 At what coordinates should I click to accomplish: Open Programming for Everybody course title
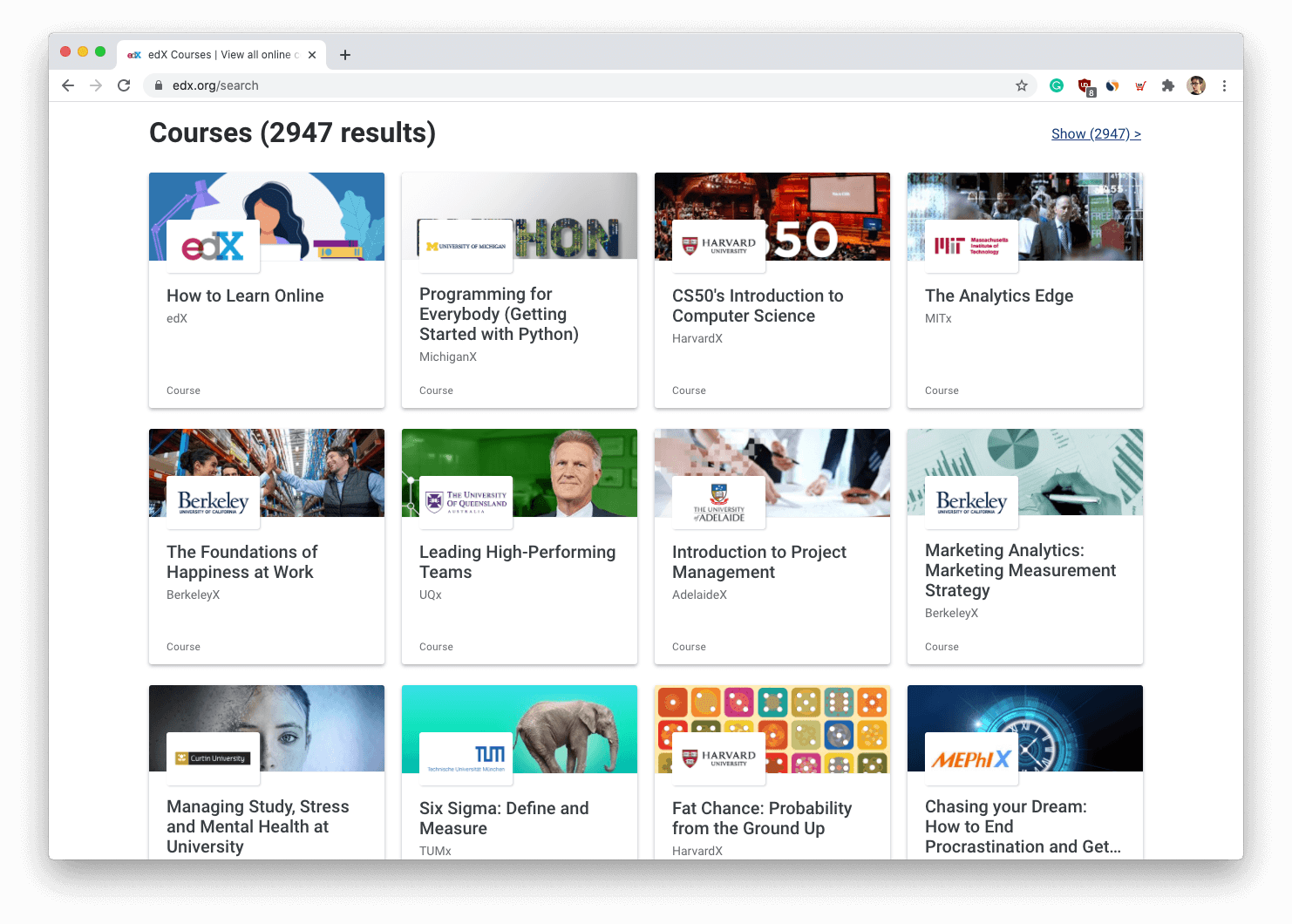(499, 314)
